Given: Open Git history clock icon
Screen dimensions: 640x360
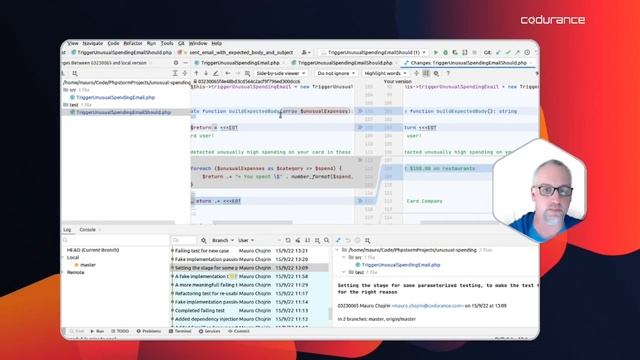Looking at the screenshot, I should 527,52.
